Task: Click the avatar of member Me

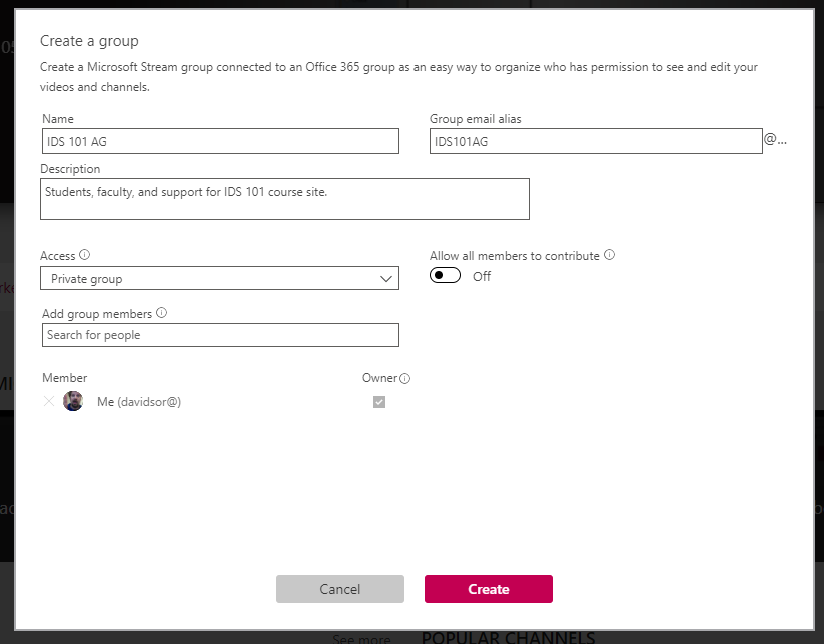Action: [x=73, y=400]
